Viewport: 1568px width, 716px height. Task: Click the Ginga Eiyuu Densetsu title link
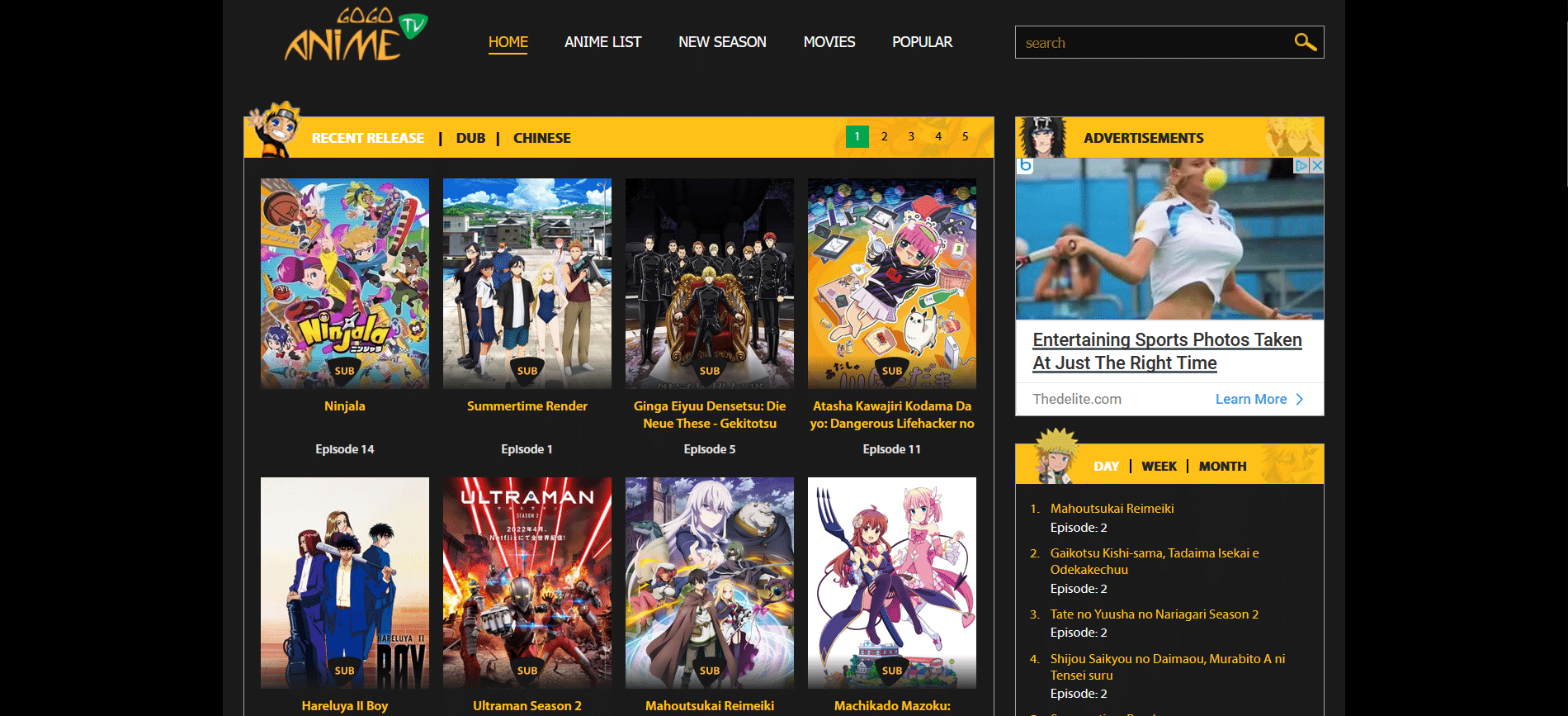(x=710, y=415)
